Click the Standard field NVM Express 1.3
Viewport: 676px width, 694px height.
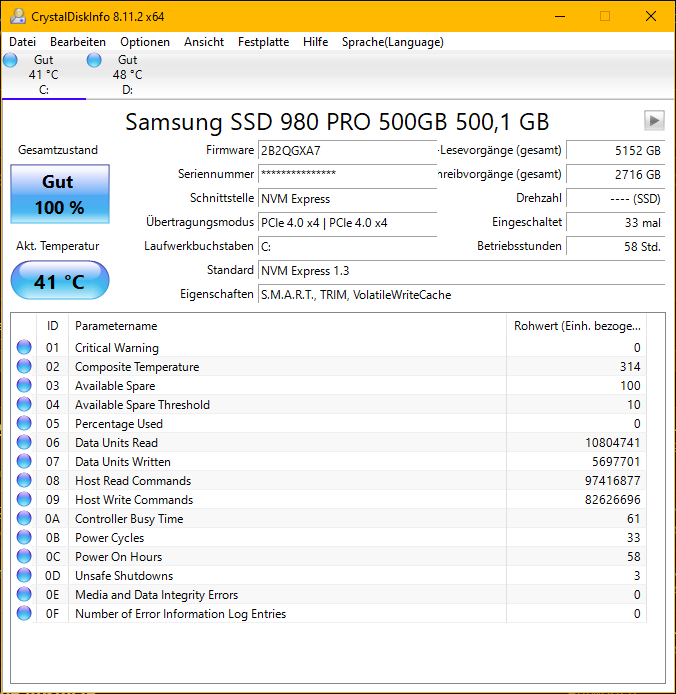click(x=461, y=270)
